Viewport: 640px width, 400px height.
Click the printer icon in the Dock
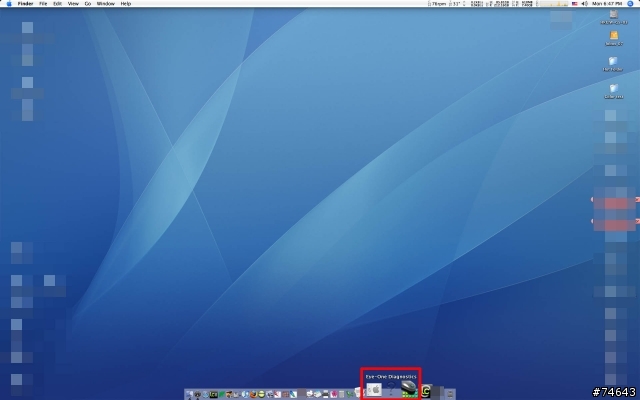[x=325, y=394]
